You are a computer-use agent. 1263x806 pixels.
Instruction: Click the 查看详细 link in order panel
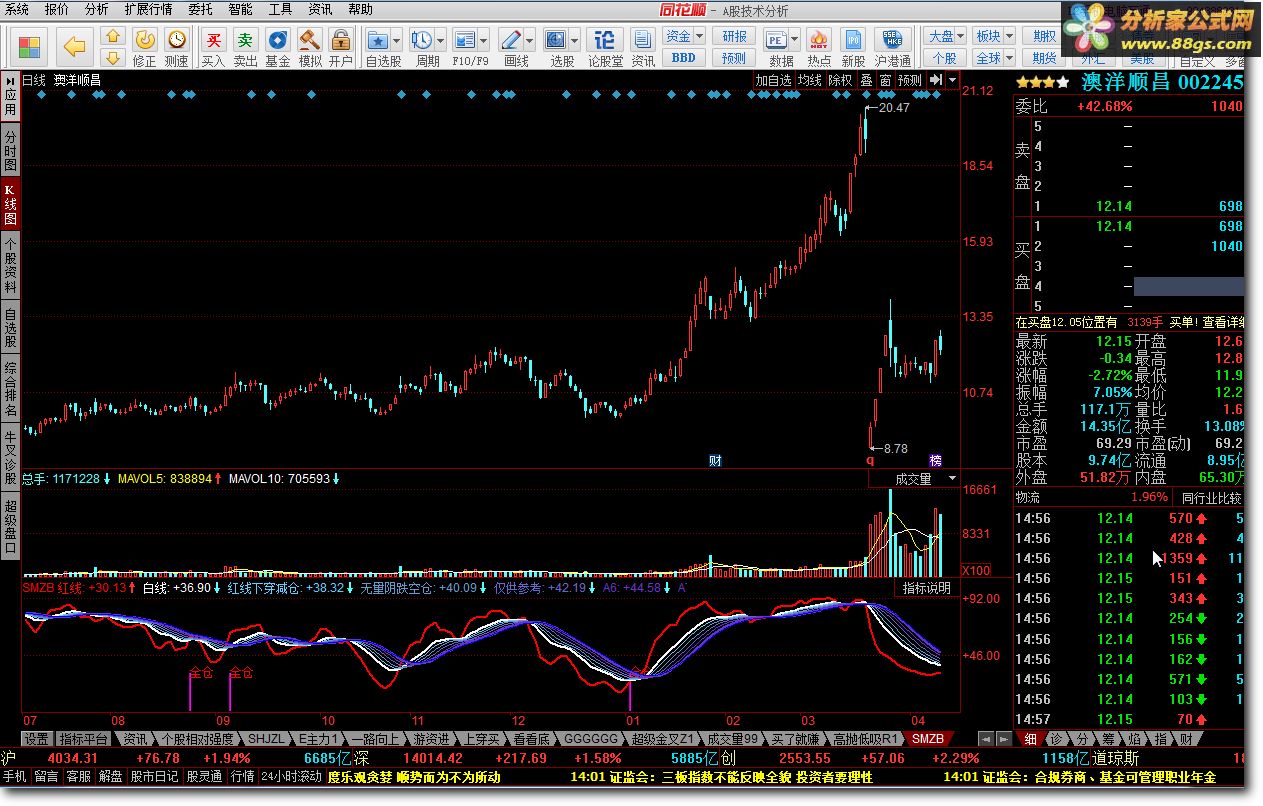(x=1223, y=322)
